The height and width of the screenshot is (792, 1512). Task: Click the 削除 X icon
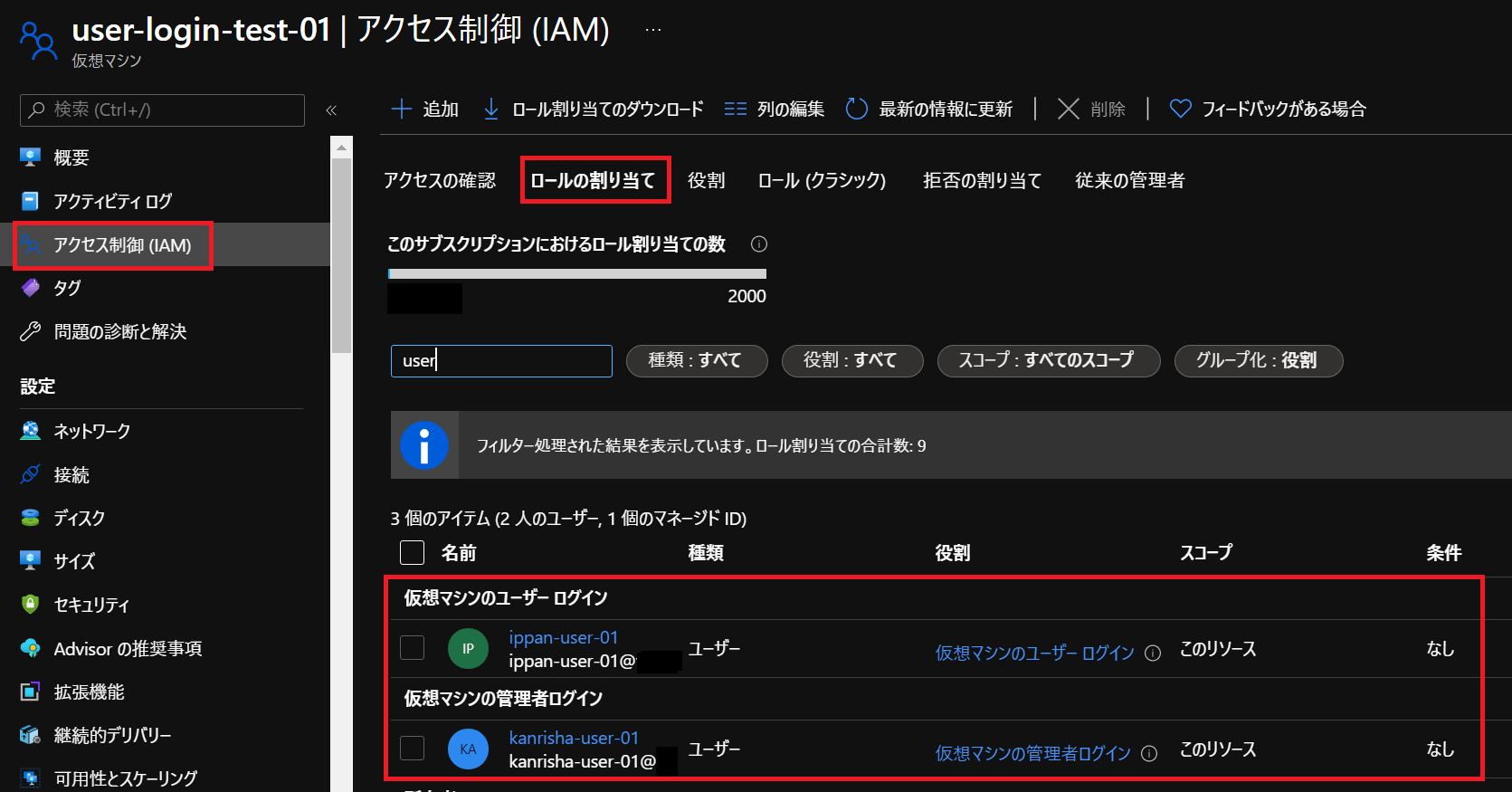click(x=1069, y=110)
